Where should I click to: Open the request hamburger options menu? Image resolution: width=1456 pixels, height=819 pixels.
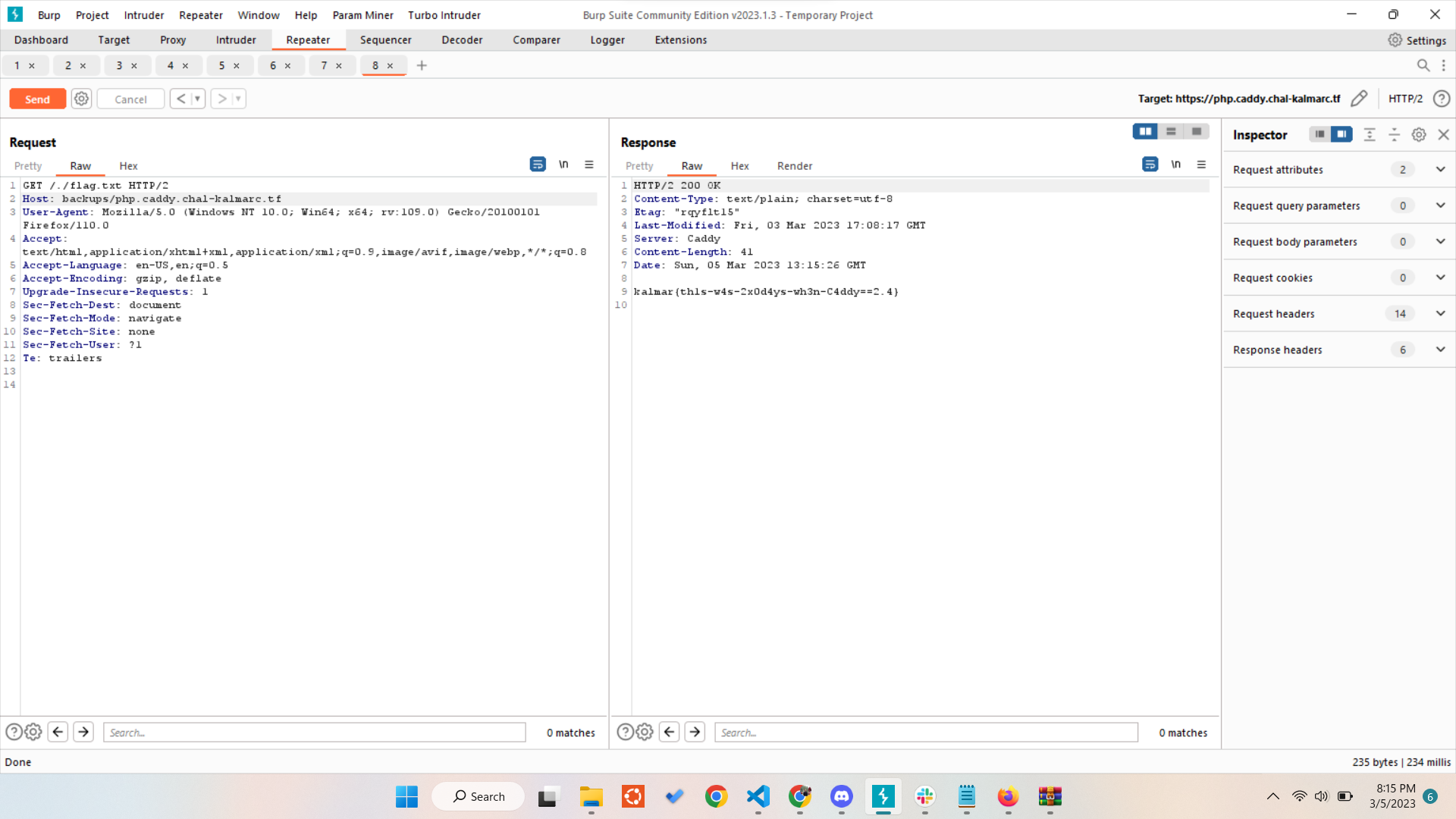(589, 165)
